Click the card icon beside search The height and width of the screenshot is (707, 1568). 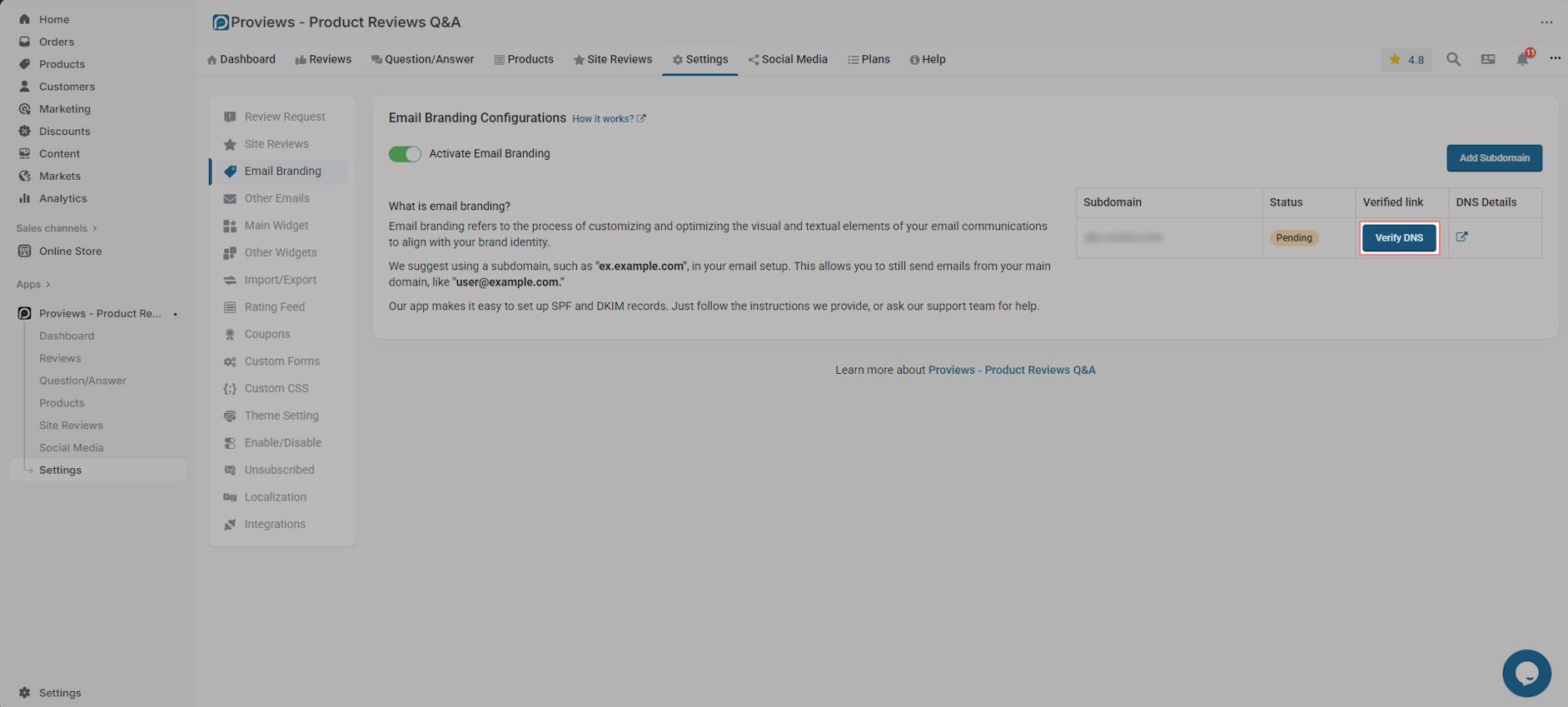[1488, 59]
